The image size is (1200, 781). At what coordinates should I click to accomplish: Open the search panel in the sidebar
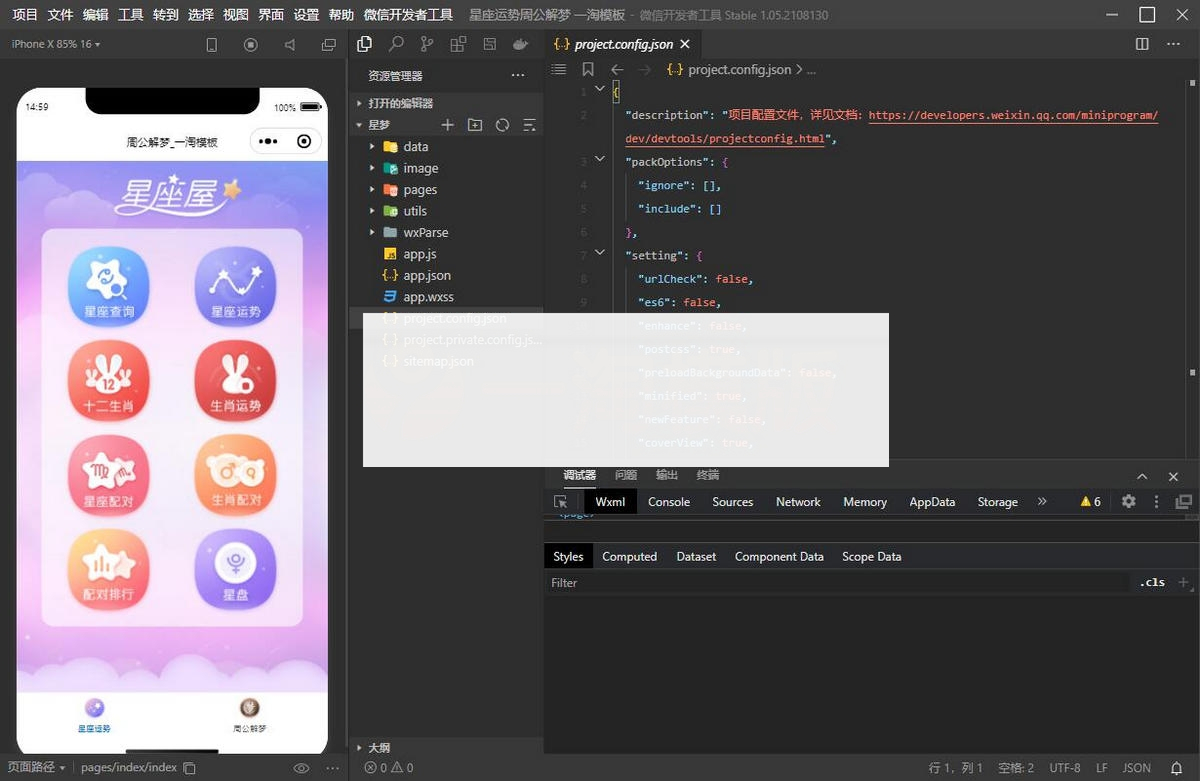(x=396, y=44)
